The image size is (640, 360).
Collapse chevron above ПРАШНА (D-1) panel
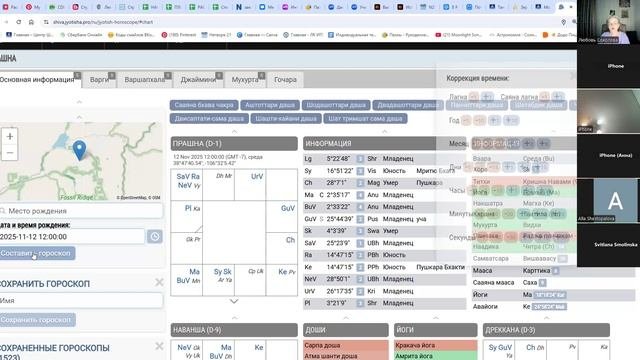click(234, 131)
